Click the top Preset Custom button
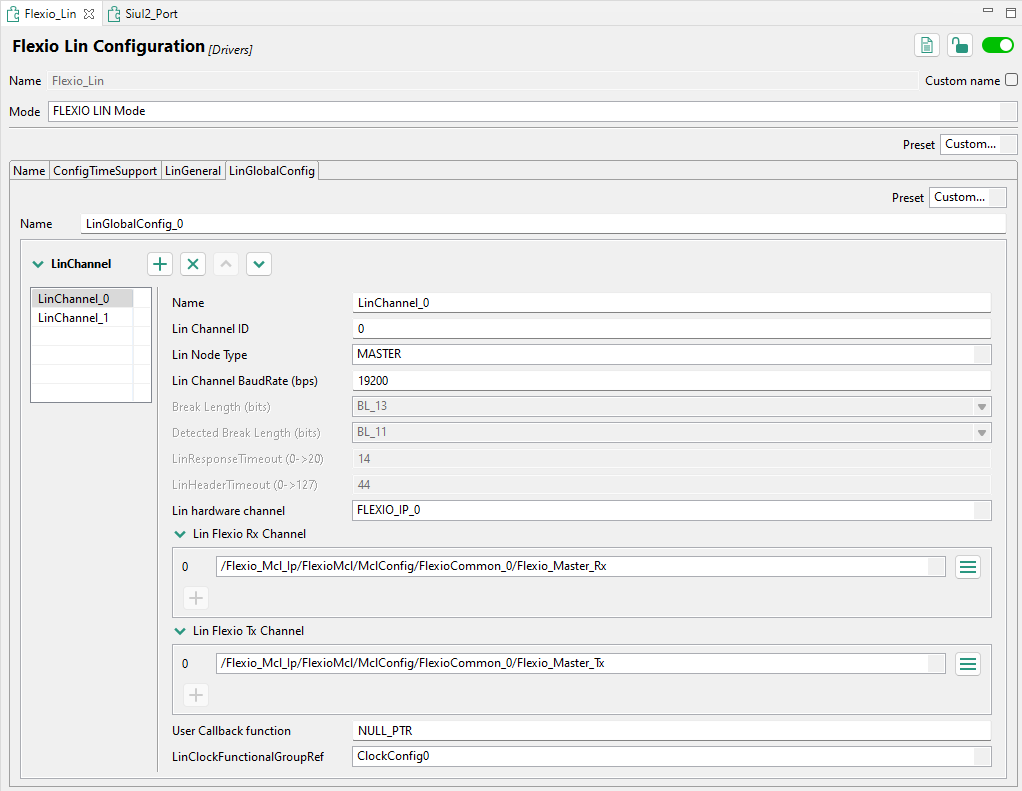Image resolution: width=1022 pixels, height=791 pixels. 978,144
